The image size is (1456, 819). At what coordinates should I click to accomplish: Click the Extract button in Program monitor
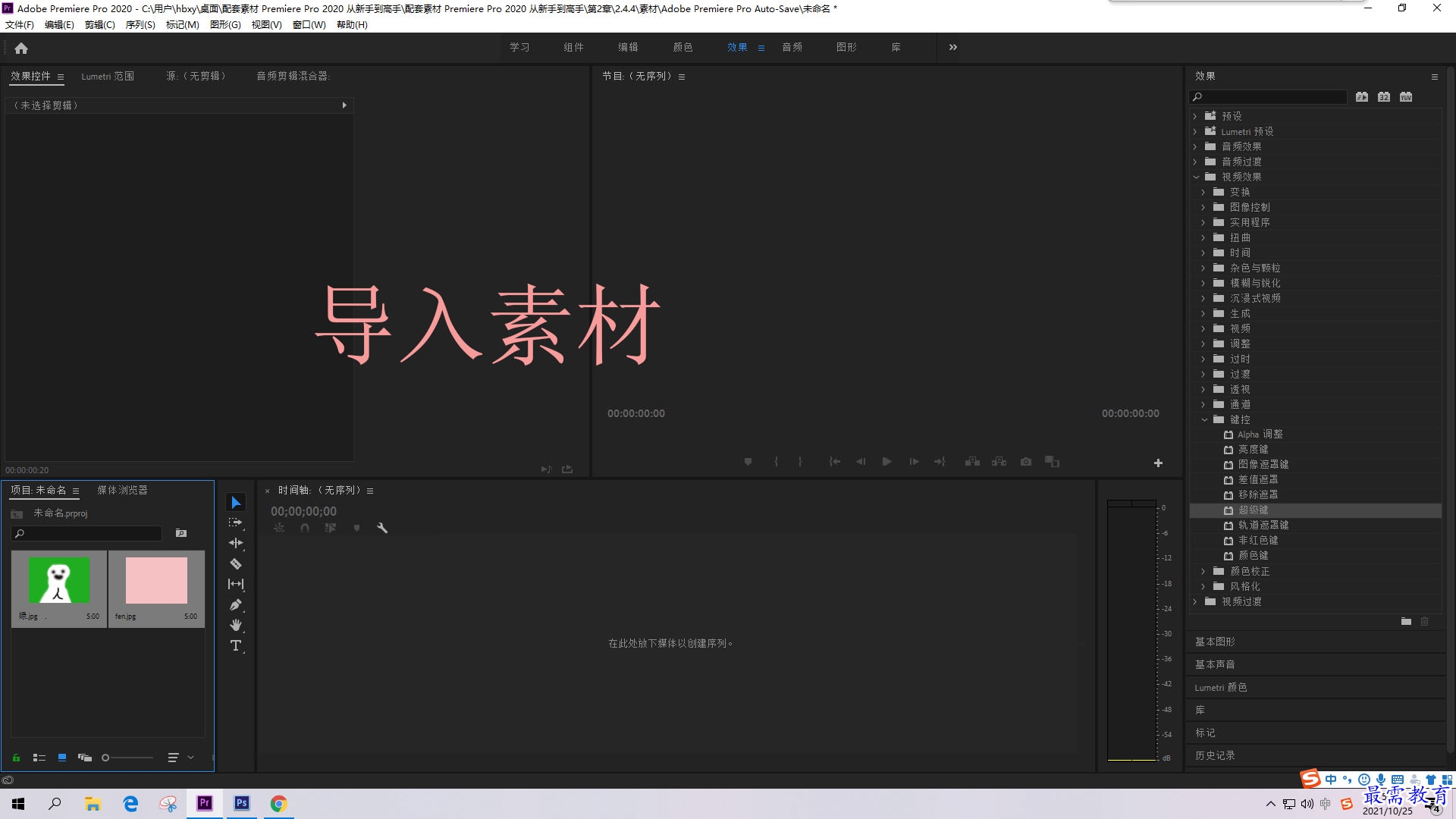[999, 462]
